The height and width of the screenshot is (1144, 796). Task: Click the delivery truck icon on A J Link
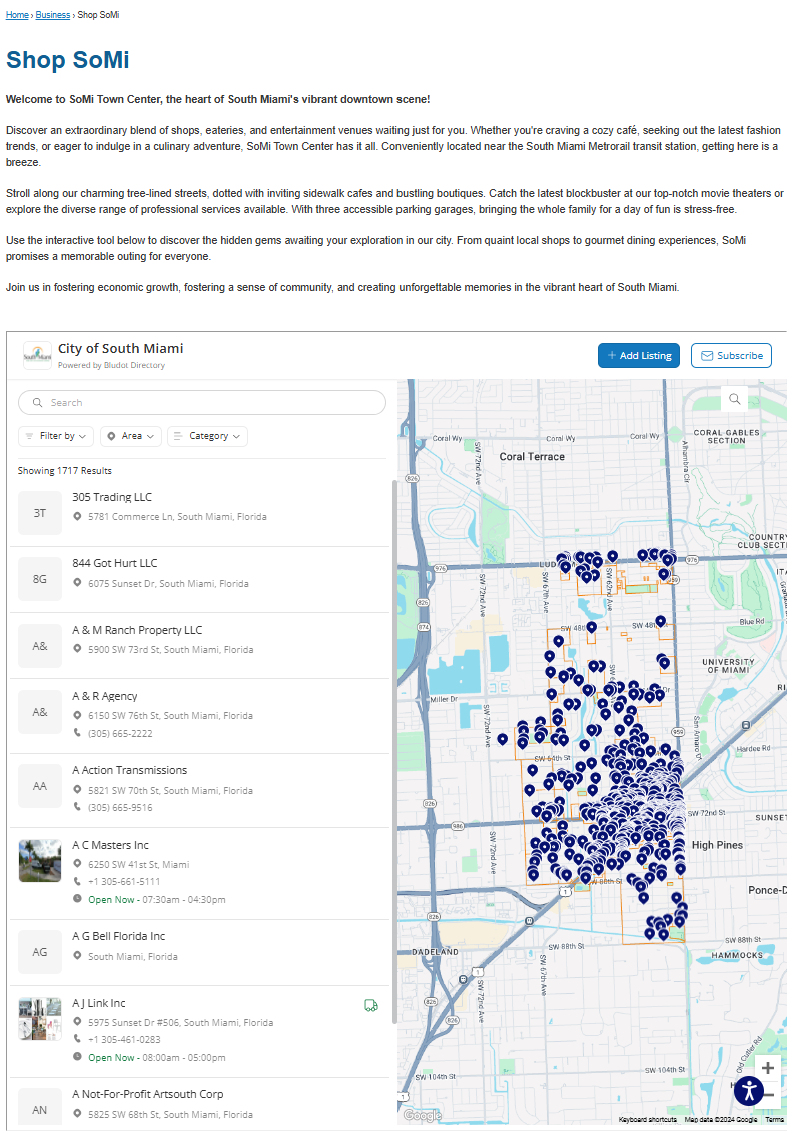click(371, 1006)
